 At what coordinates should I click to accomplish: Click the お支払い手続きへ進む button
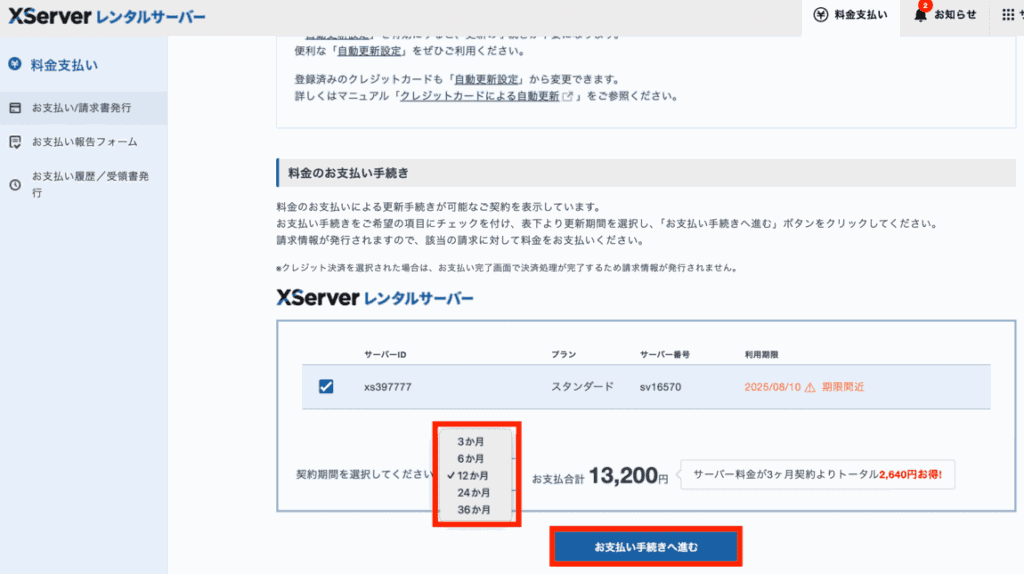click(646, 547)
